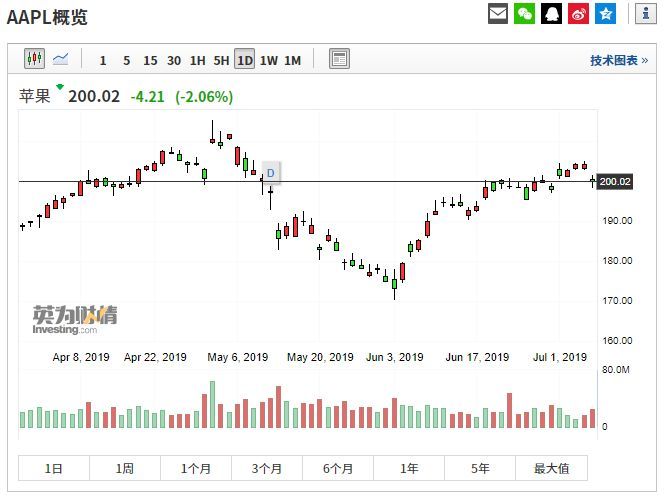Viewport: 666px width, 503px height.
Task: Choose the 1W interval
Action: tap(269, 60)
